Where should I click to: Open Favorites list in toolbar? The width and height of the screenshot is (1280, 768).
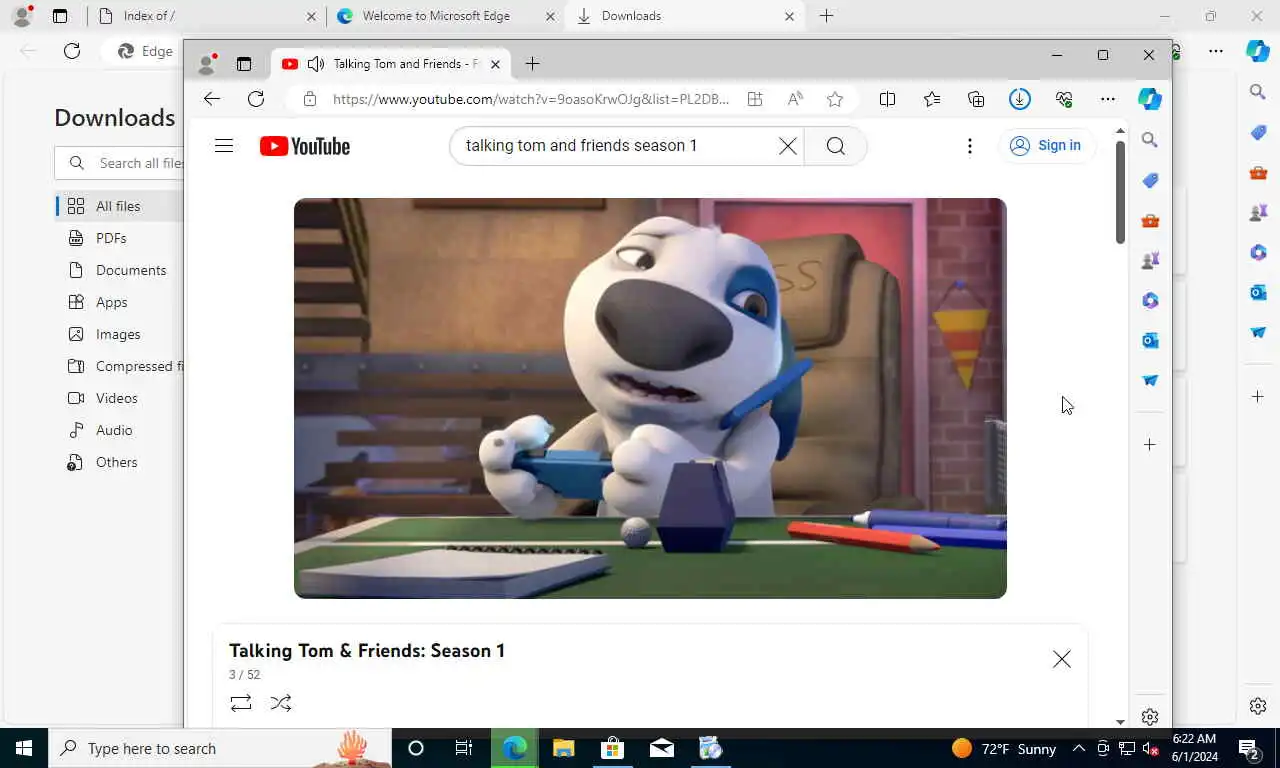coord(932,99)
